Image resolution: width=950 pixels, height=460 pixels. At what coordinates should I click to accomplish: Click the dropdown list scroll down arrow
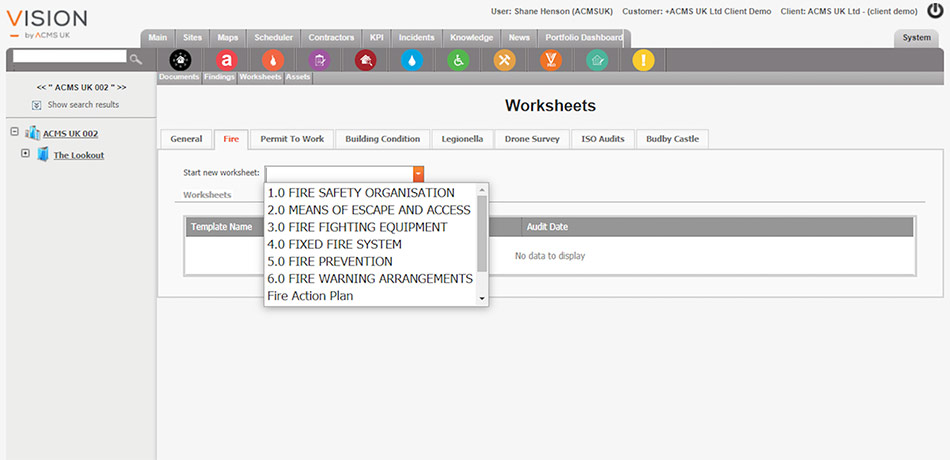482,298
